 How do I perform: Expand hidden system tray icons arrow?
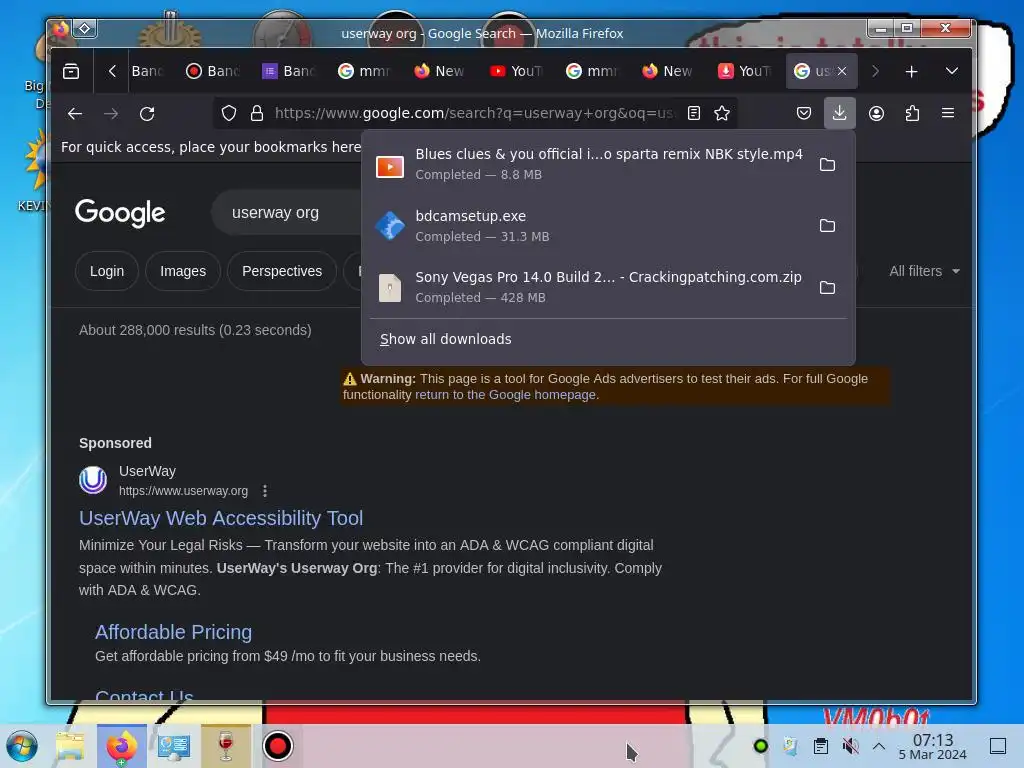click(x=878, y=746)
